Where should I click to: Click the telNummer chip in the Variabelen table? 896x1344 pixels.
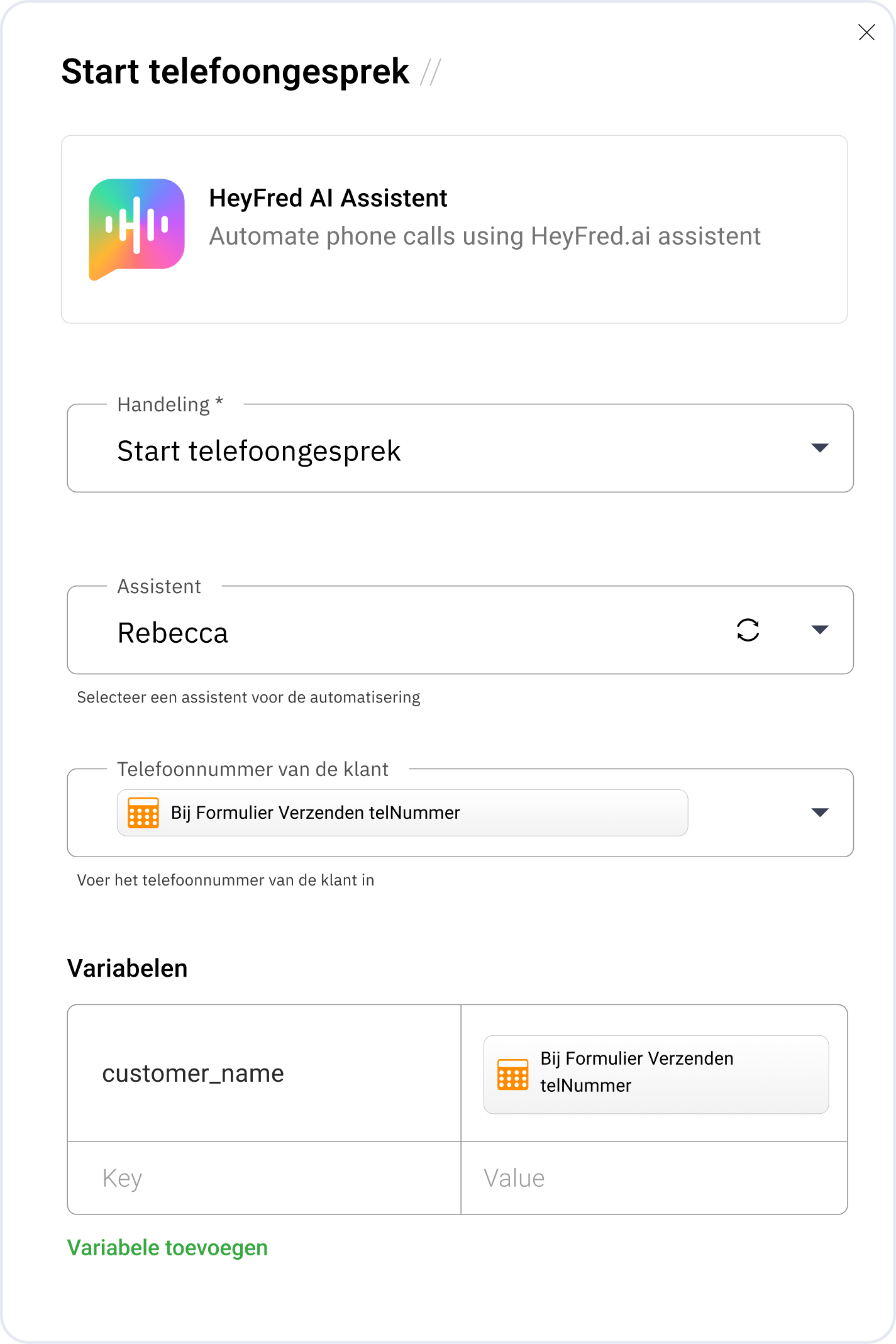pyautogui.click(x=656, y=1074)
